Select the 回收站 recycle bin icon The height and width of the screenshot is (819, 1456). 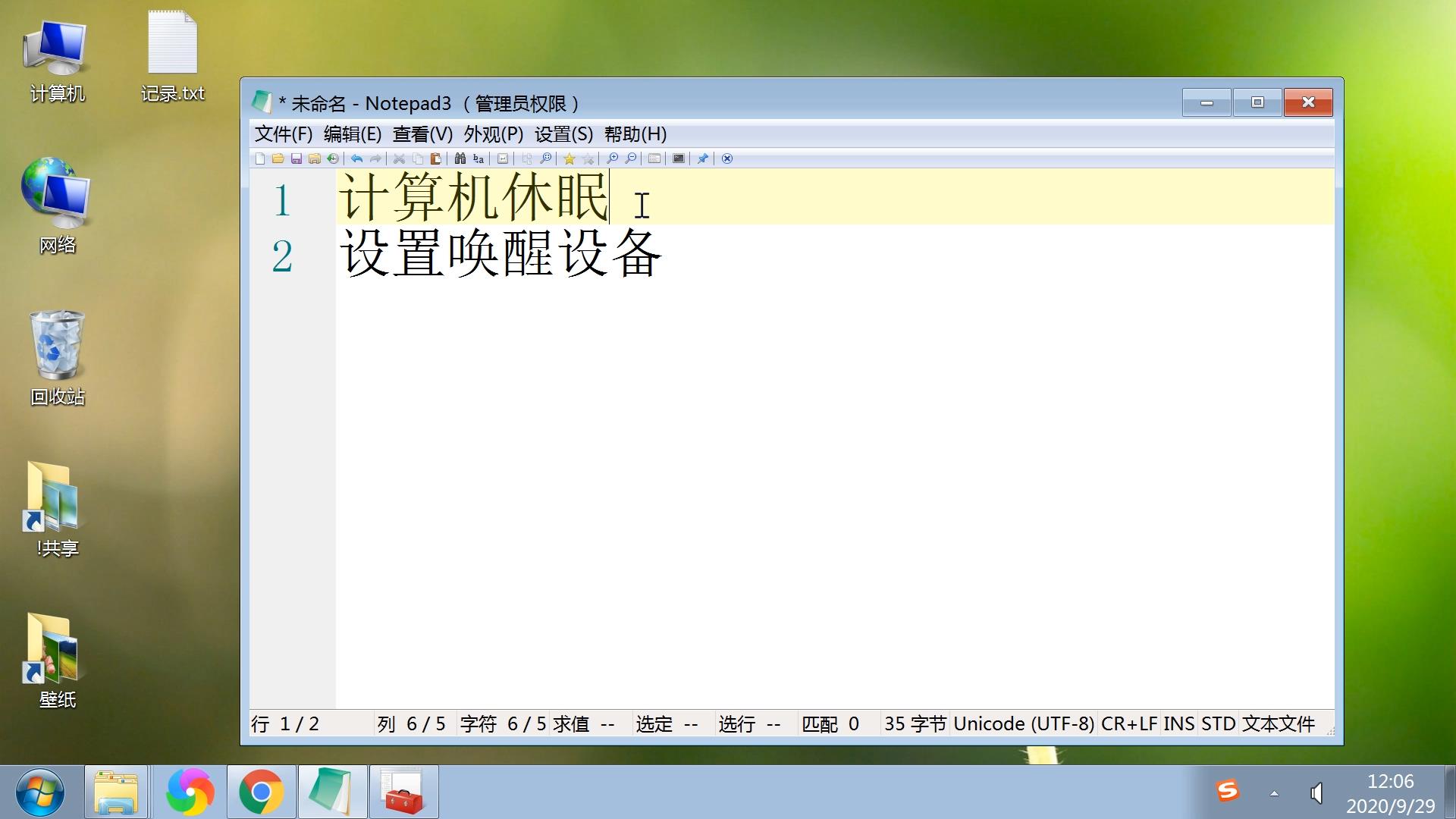tap(58, 358)
